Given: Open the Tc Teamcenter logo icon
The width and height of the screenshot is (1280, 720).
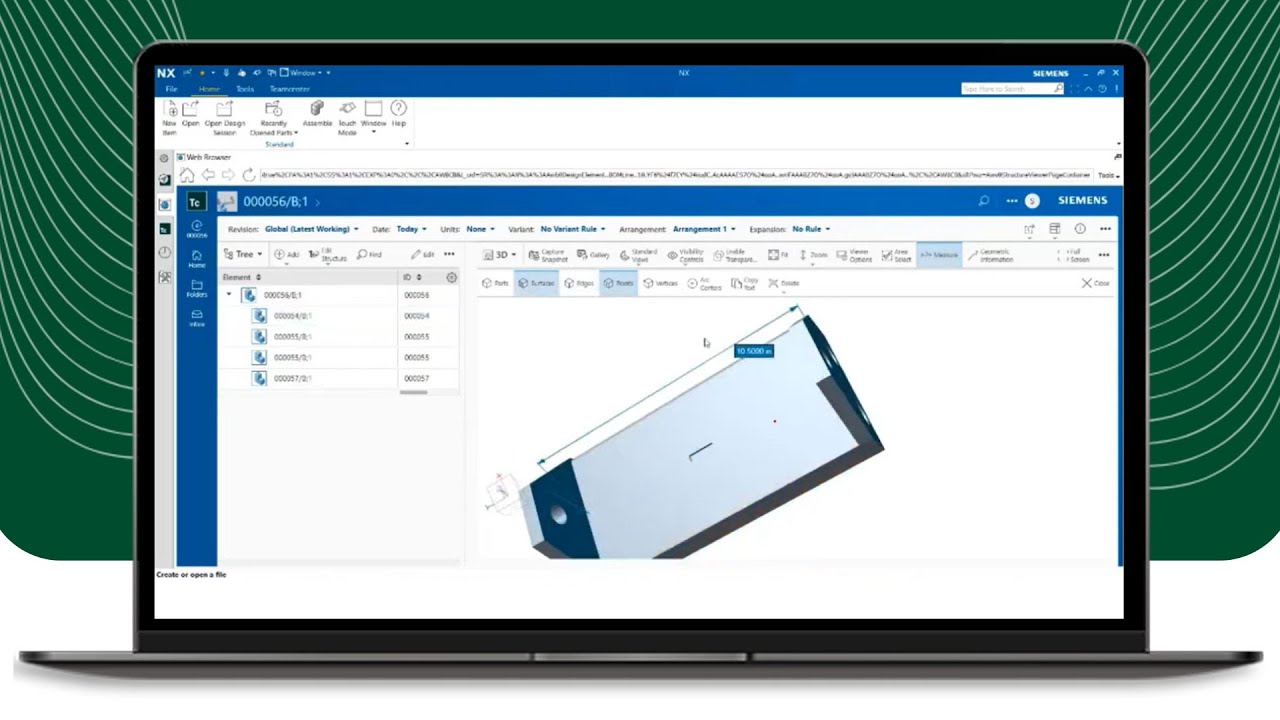Looking at the screenshot, I should point(196,201).
